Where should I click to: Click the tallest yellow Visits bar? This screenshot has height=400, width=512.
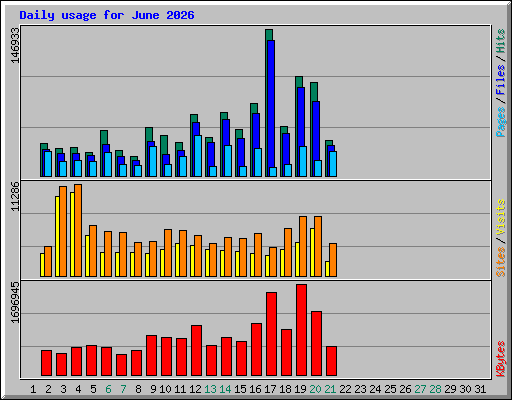72,234
